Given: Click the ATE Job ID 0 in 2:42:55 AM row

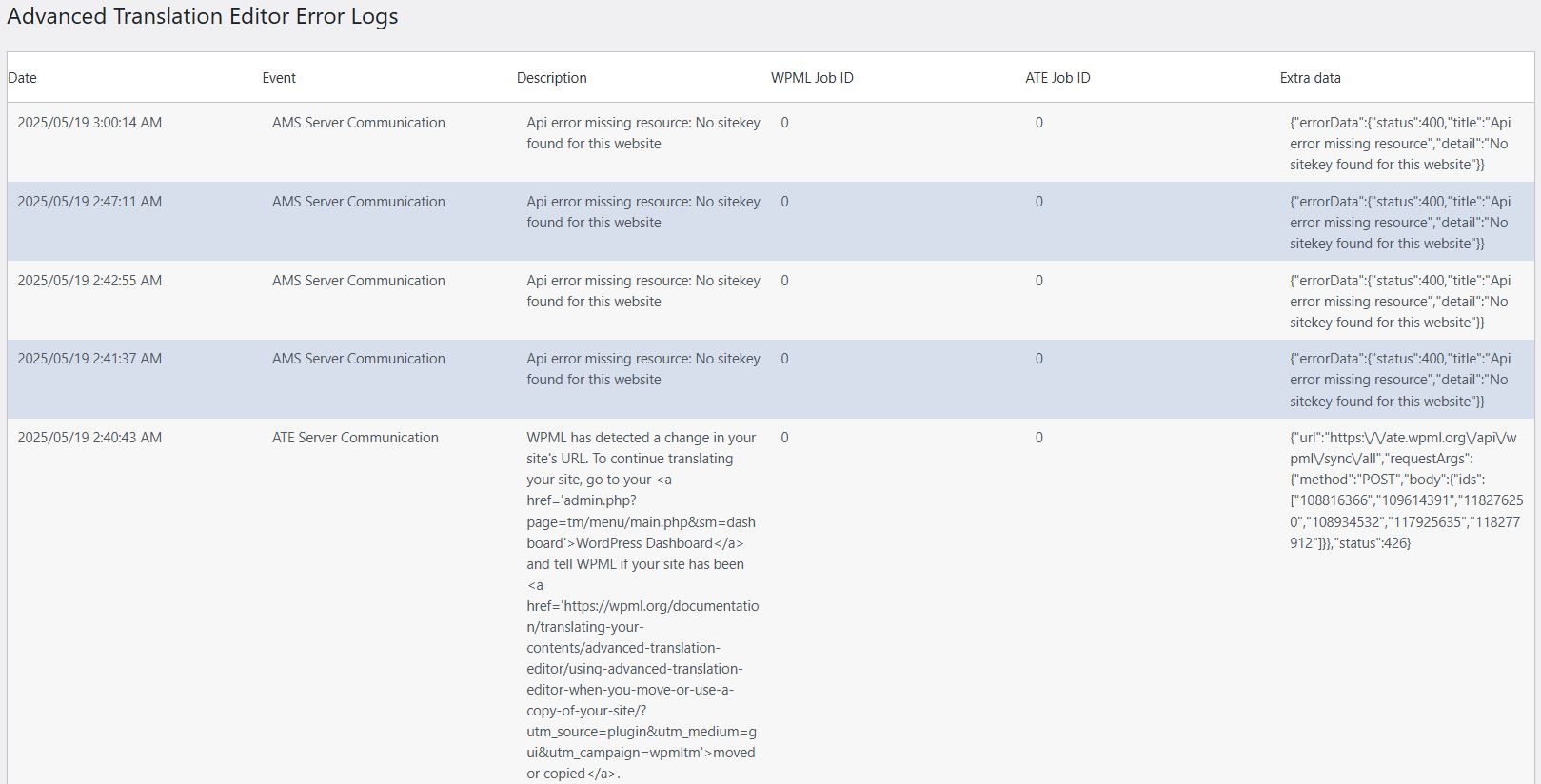Looking at the screenshot, I should 1039,281.
